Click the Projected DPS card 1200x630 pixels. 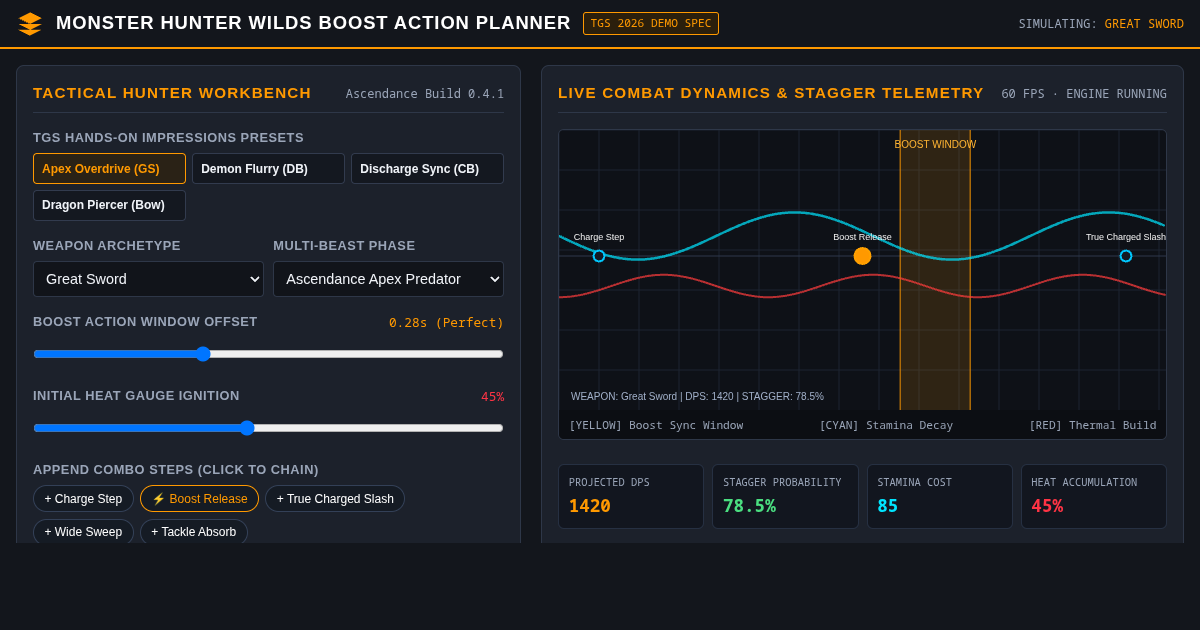point(631,496)
